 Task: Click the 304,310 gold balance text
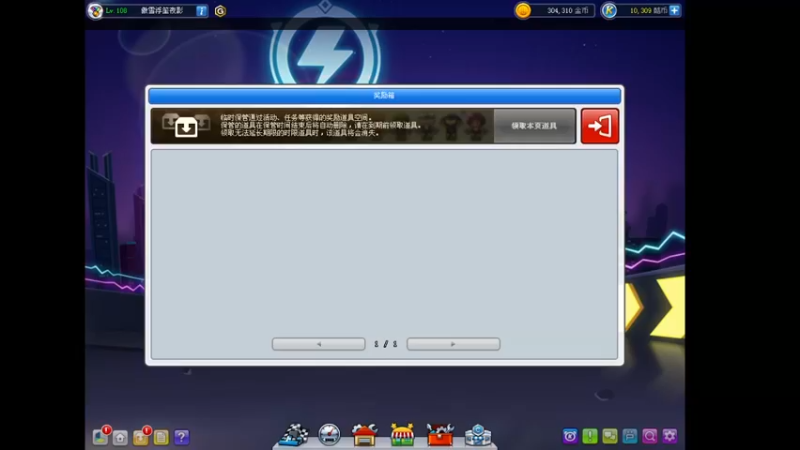[567, 10]
